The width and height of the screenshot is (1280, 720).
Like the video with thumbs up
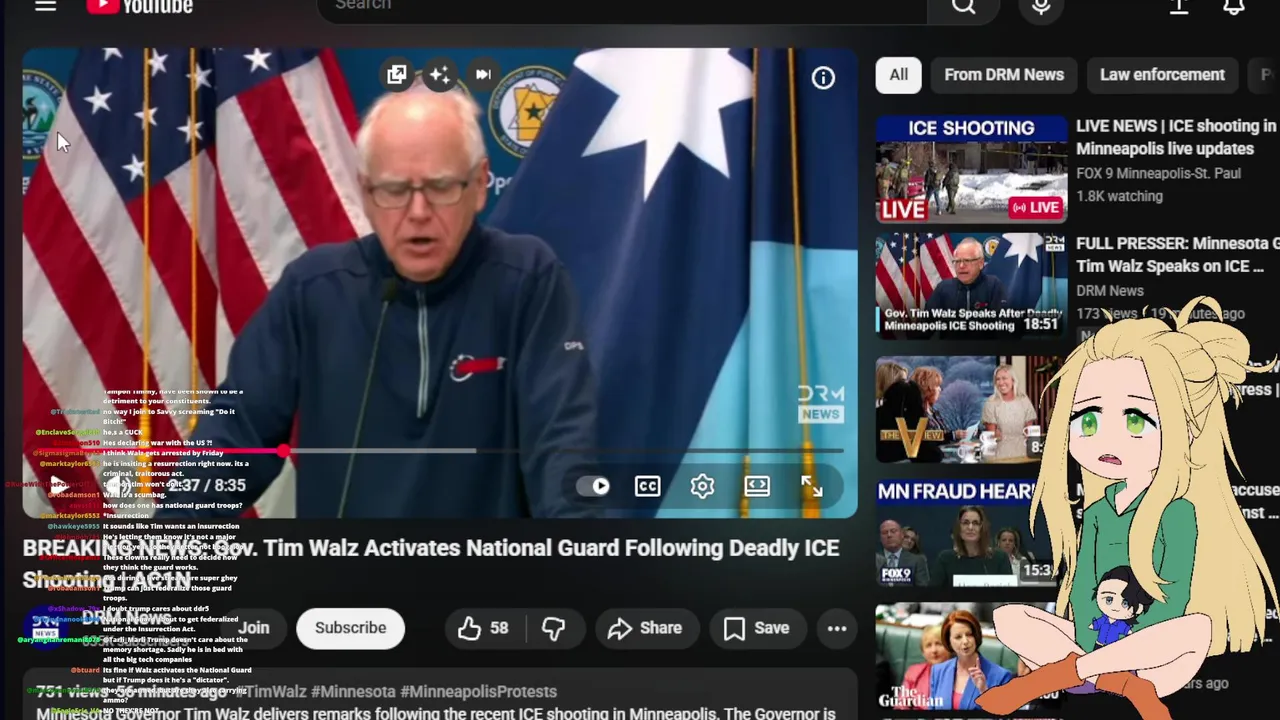484,628
